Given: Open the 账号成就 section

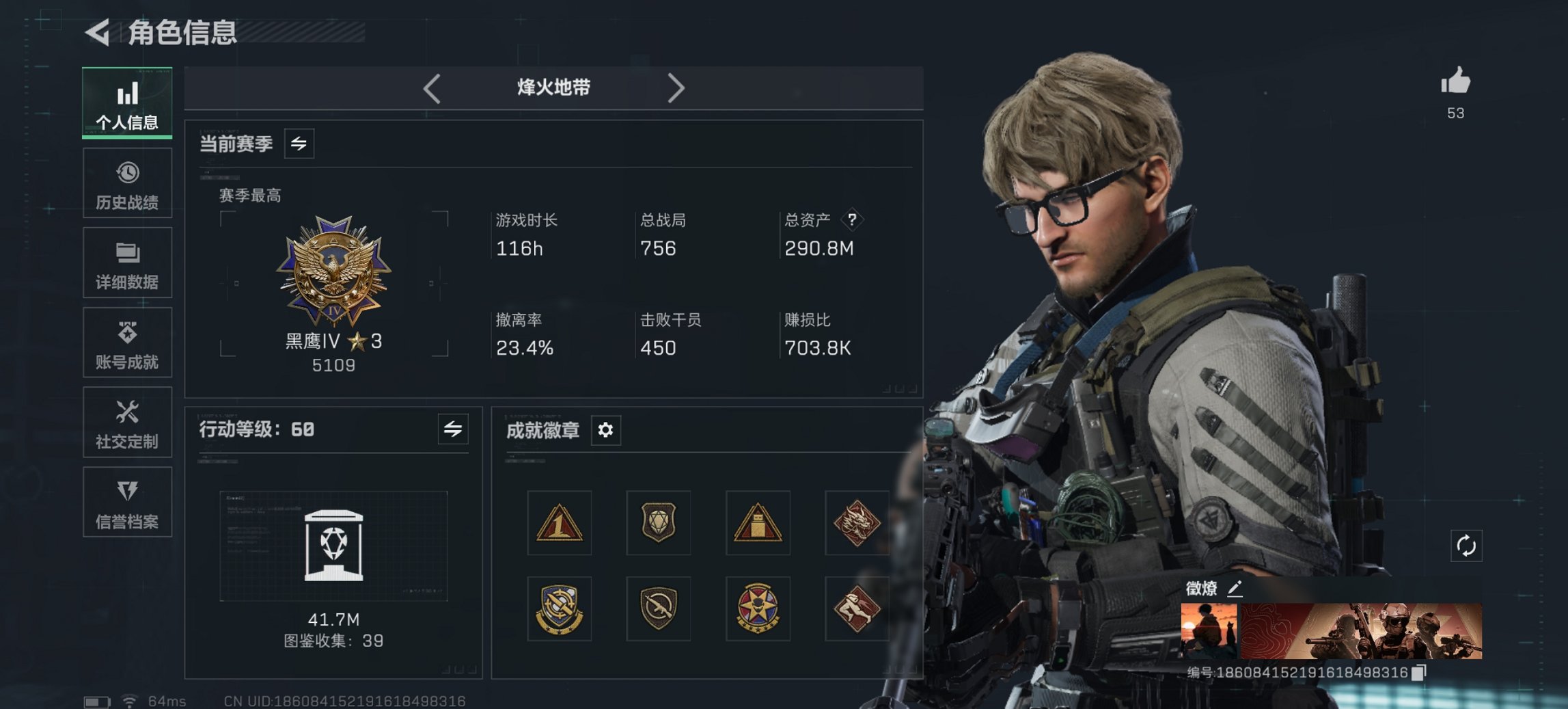Looking at the screenshot, I should click(127, 343).
